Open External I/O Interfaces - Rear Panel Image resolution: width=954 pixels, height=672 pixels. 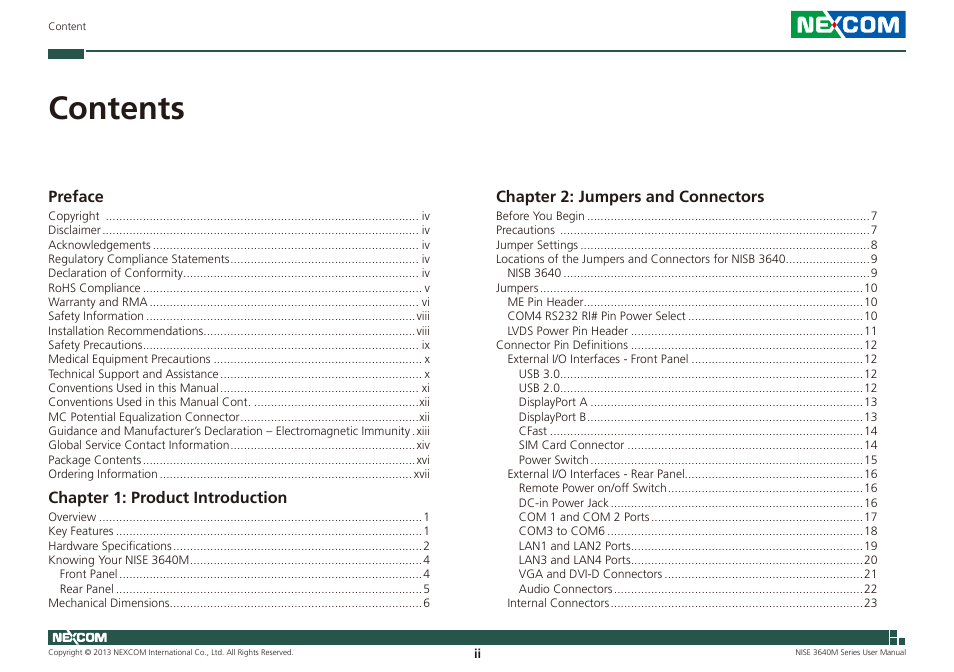pyautogui.click(x=692, y=474)
